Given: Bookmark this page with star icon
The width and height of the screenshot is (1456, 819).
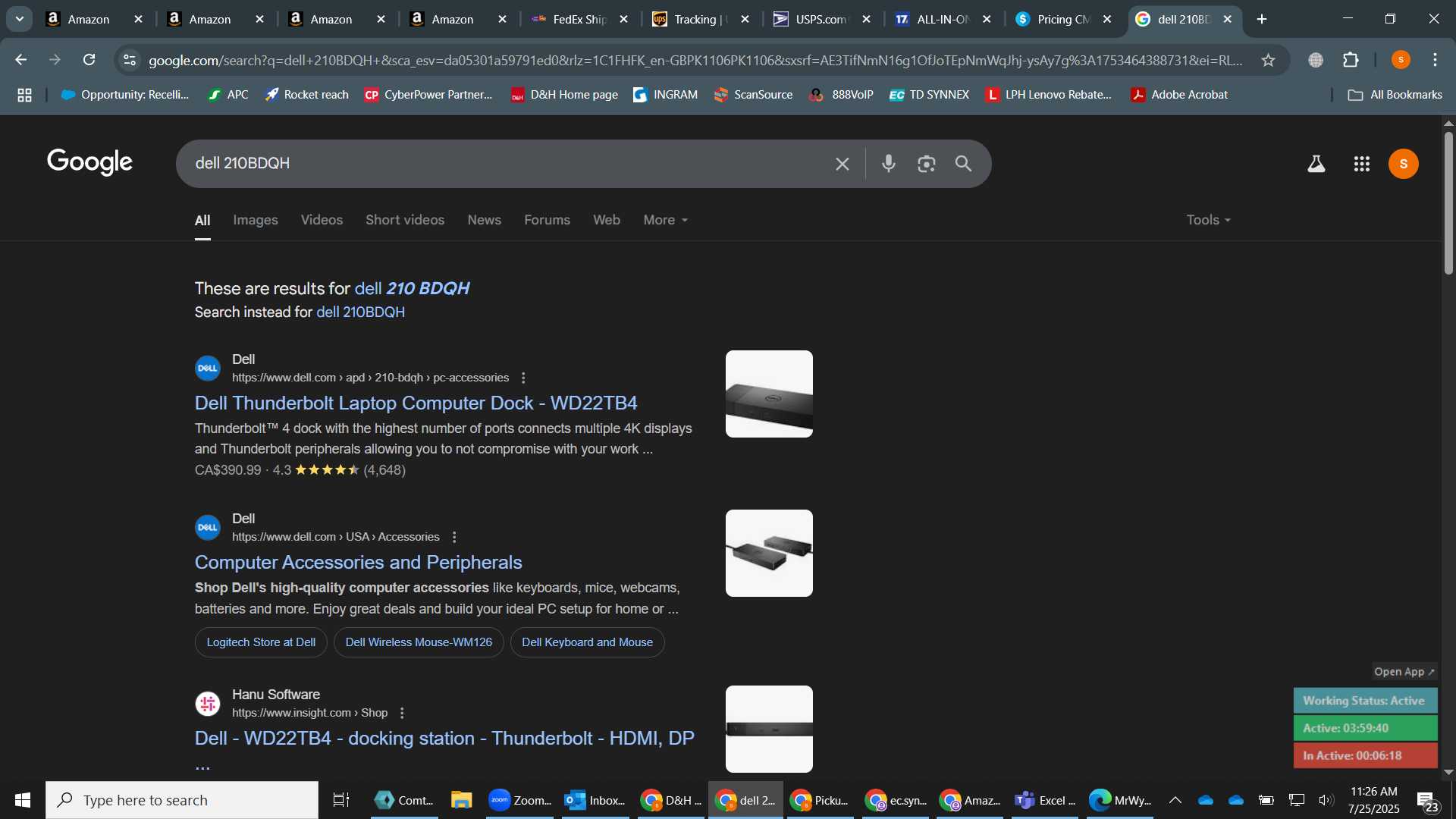Looking at the screenshot, I should click(1268, 60).
